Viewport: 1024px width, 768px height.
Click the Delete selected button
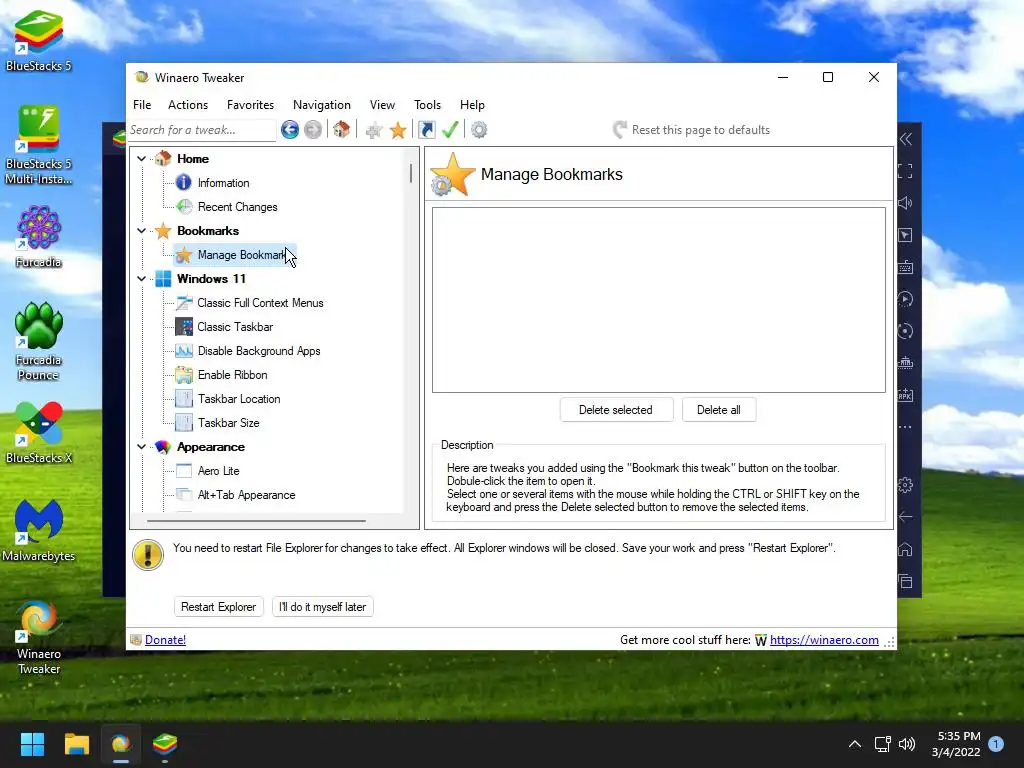(x=616, y=409)
